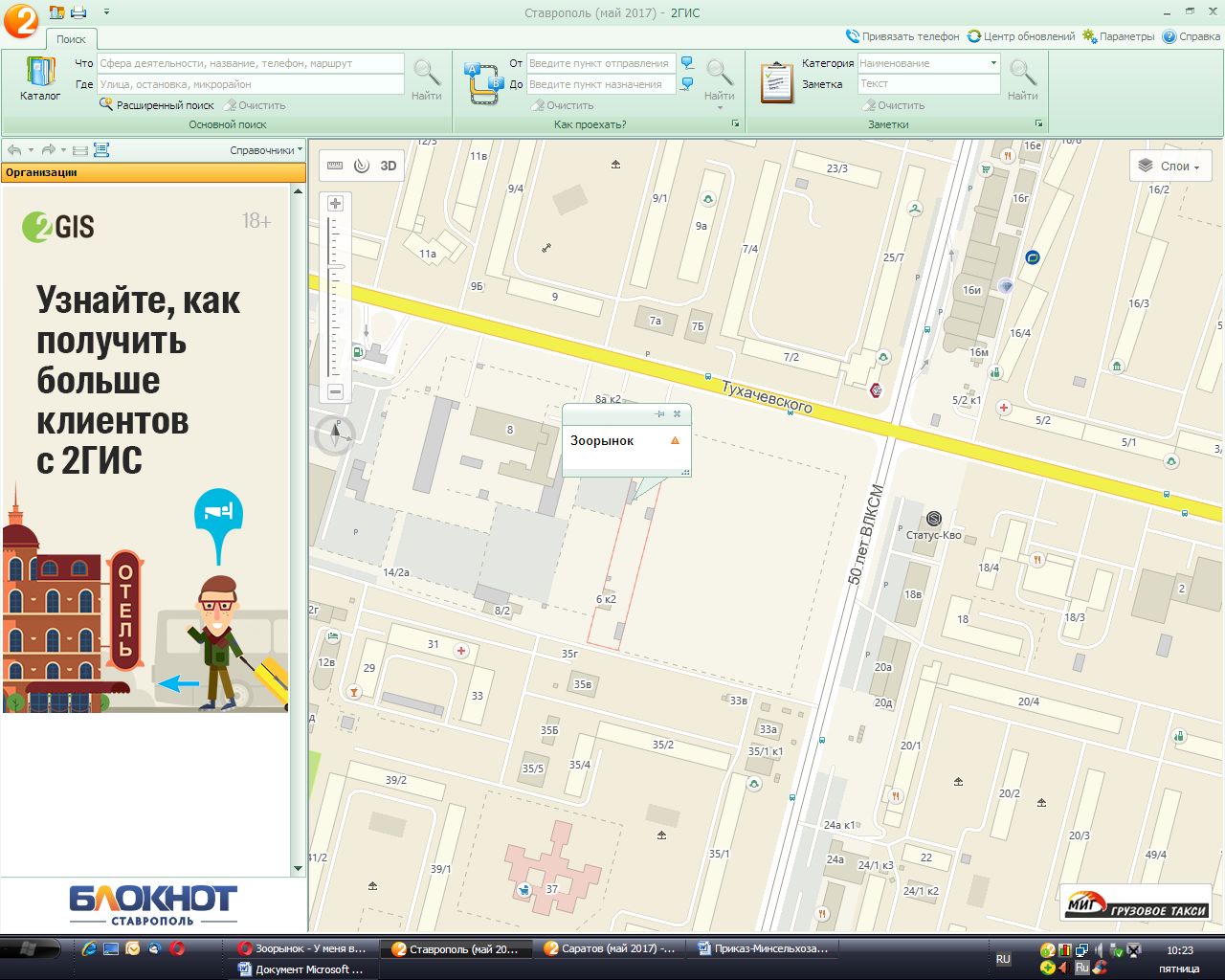The width and height of the screenshot is (1225, 980).
Task: Open Параметры with the gears icon
Action: [x=1089, y=36]
